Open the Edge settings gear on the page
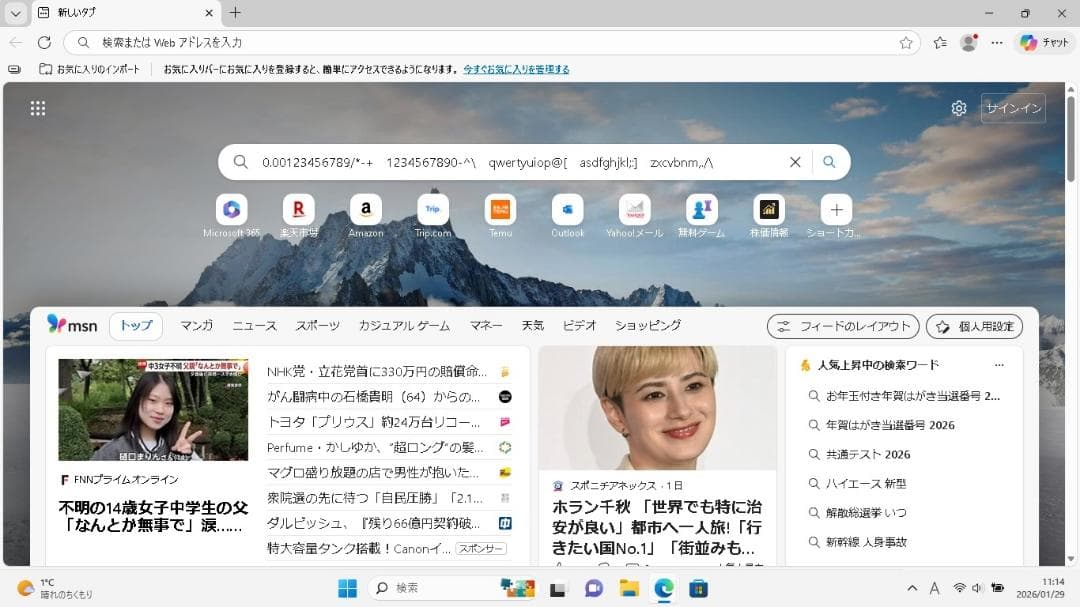This screenshot has width=1080, height=607. tap(959, 107)
